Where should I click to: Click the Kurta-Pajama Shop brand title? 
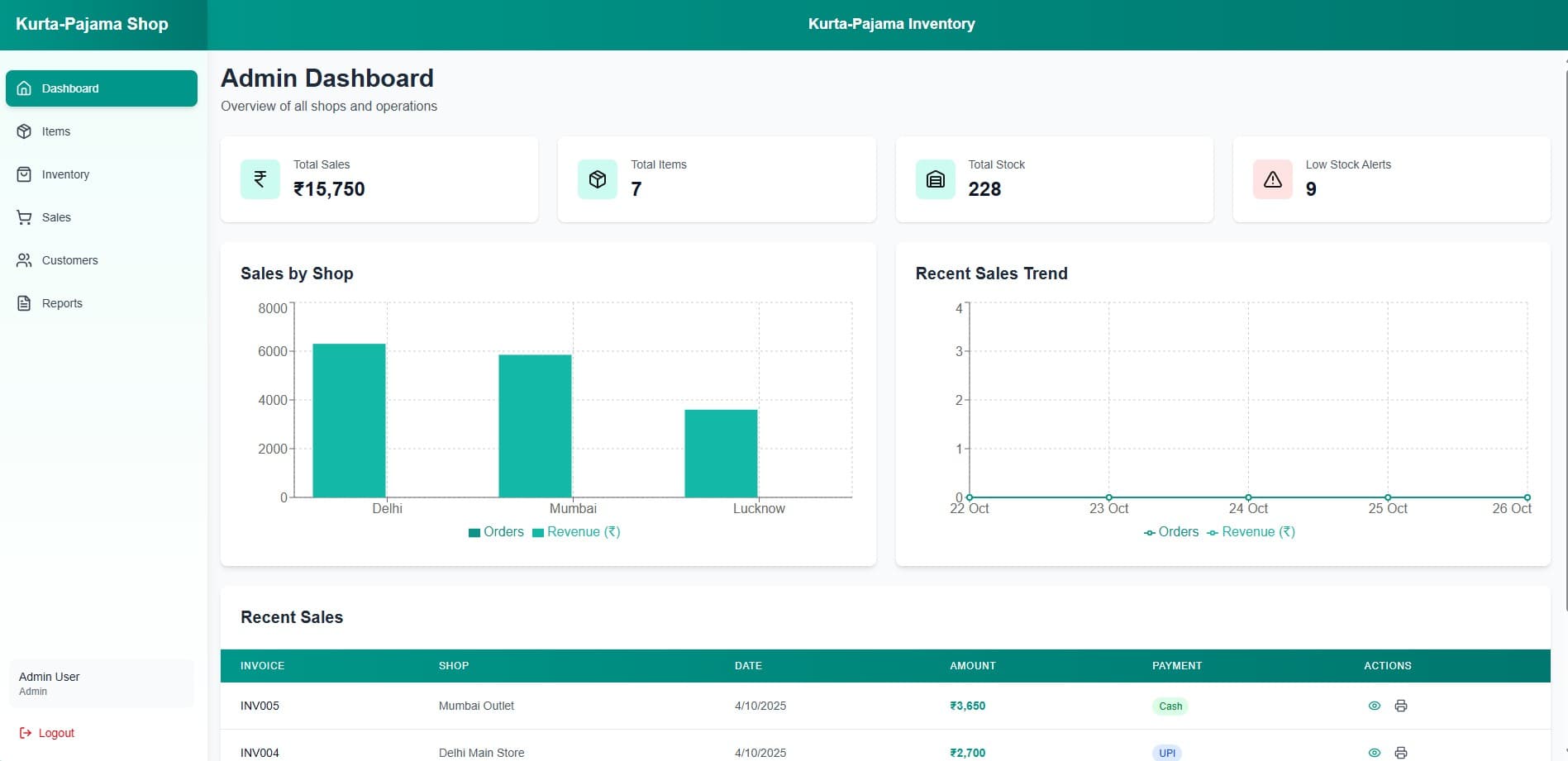pos(92,24)
